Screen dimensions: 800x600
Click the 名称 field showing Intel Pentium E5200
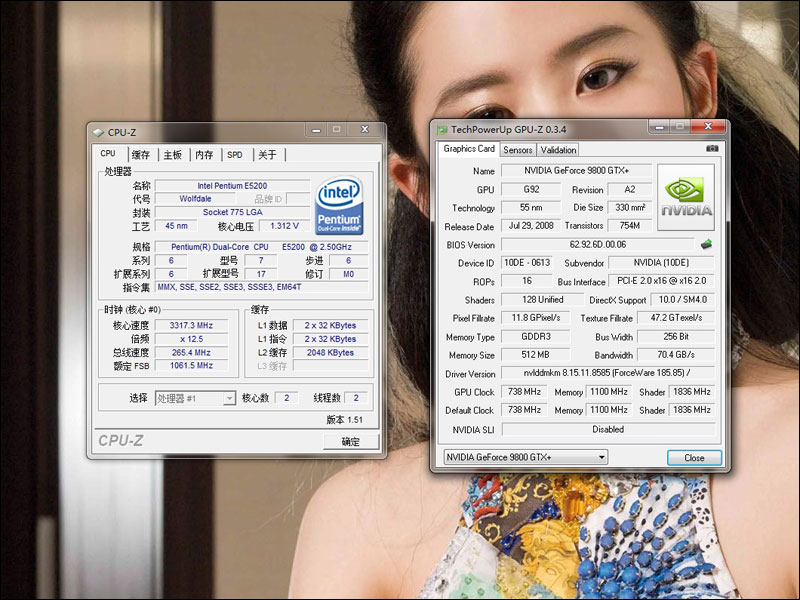pos(233,186)
